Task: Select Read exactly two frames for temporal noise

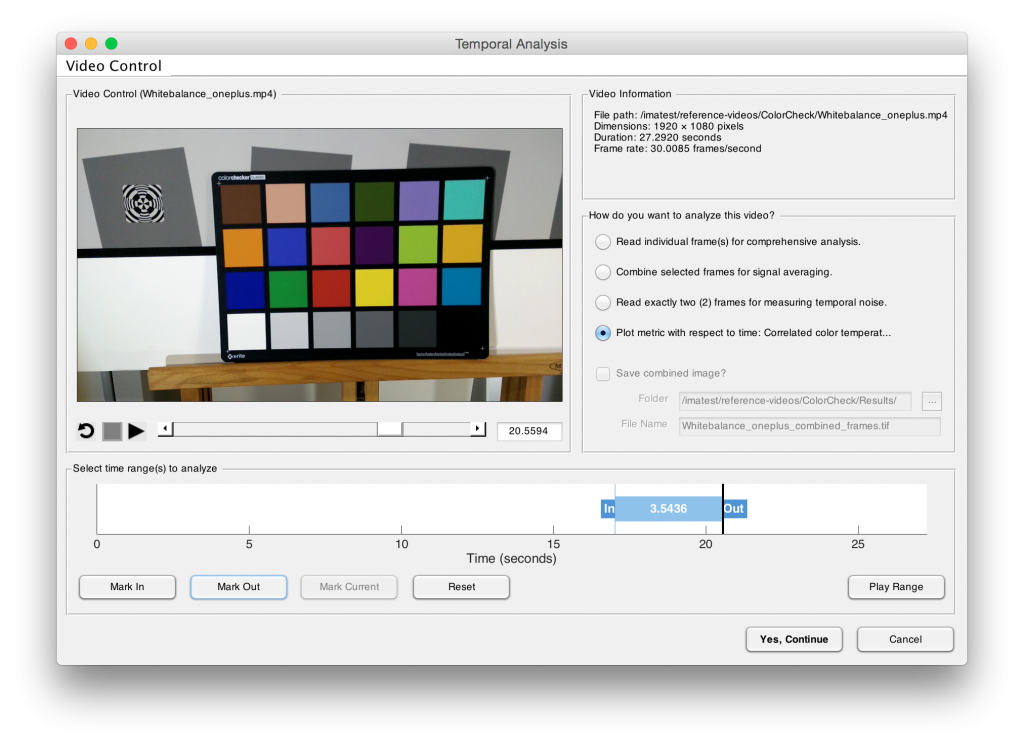Action: click(603, 302)
